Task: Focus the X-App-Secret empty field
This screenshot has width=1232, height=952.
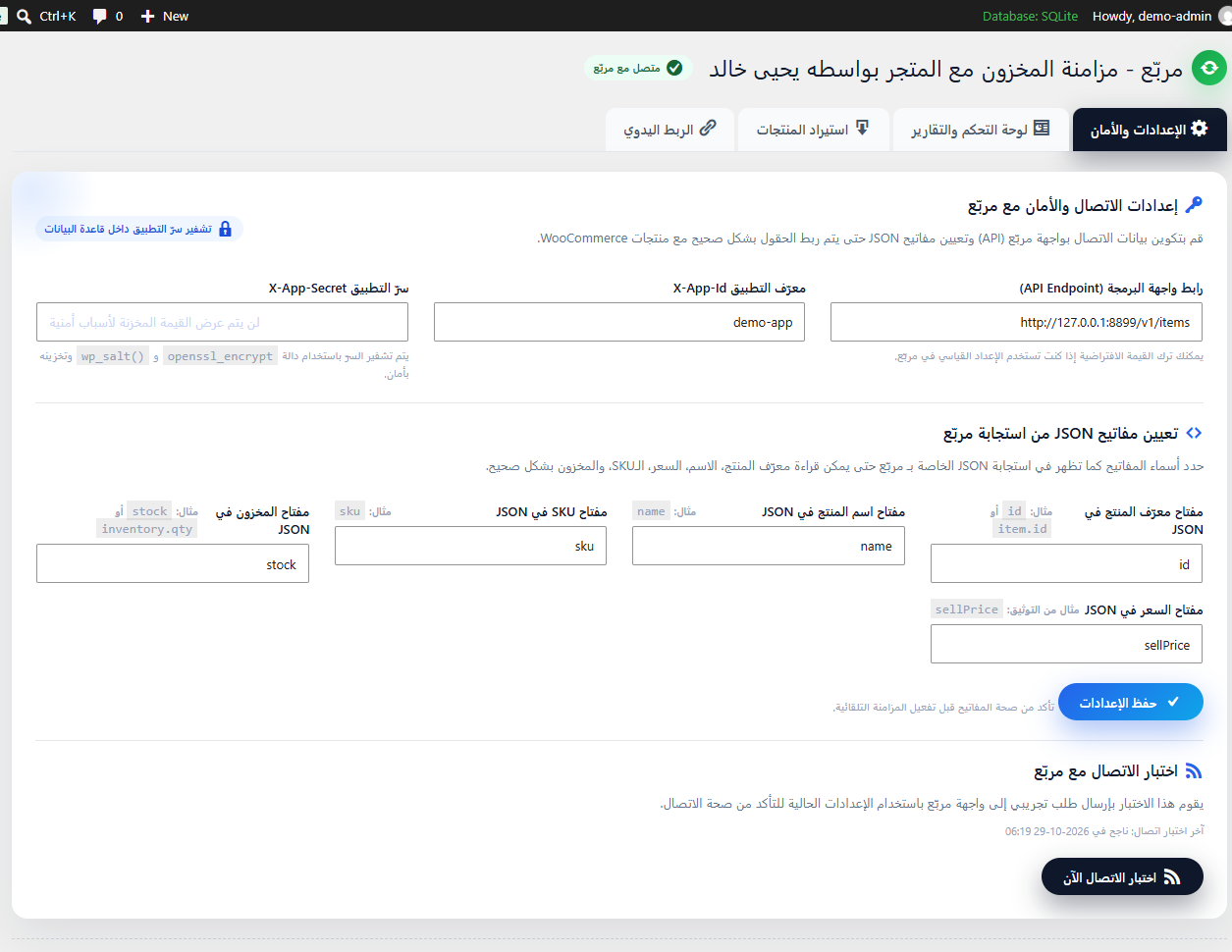Action: [222, 322]
